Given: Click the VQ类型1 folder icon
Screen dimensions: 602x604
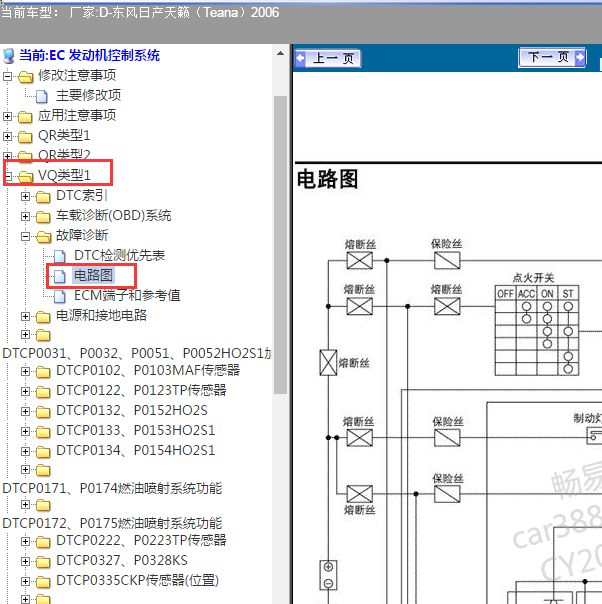Looking at the screenshot, I should tap(25, 176).
